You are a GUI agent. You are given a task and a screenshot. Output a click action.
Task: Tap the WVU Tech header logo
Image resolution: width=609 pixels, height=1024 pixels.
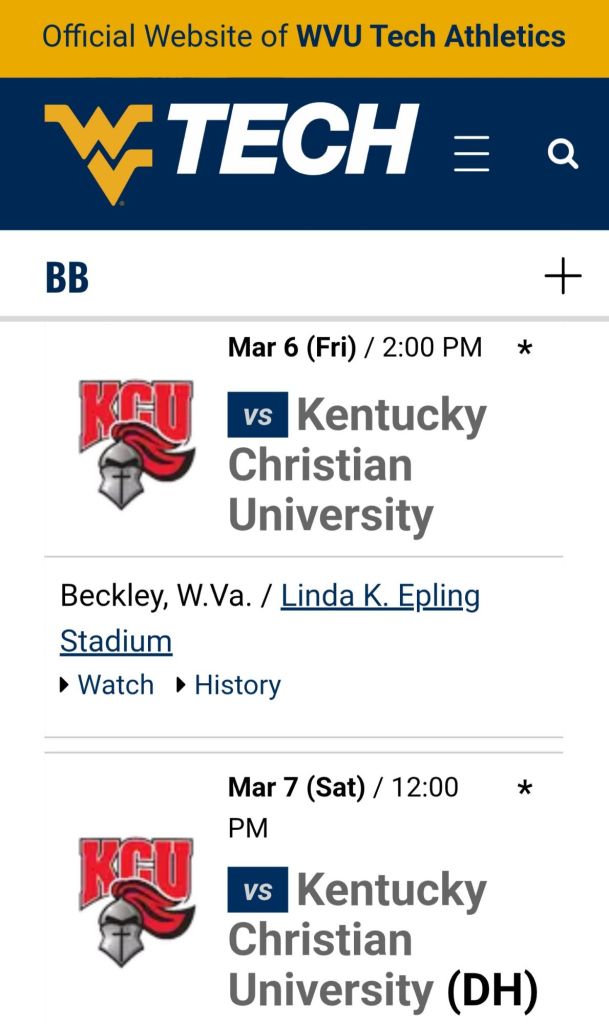click(x=231, y=152)
